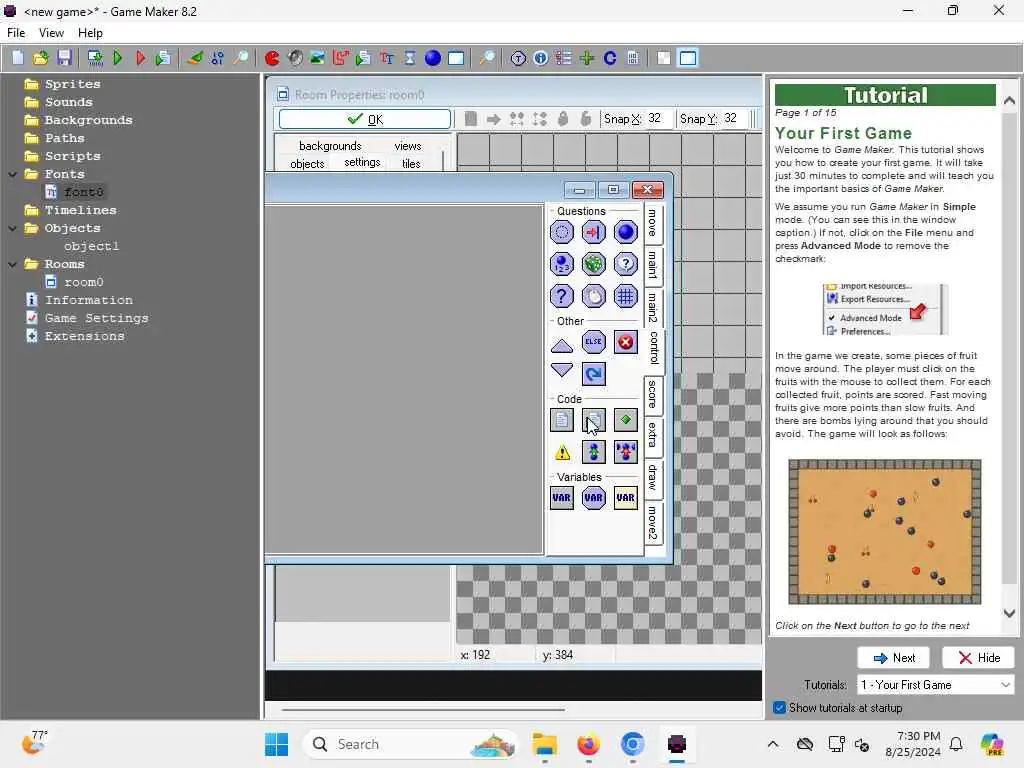This screenshot has height=768, width=1024.
Task: Select the Draw Variable yellow VAR action
Action: click(626, 498)
